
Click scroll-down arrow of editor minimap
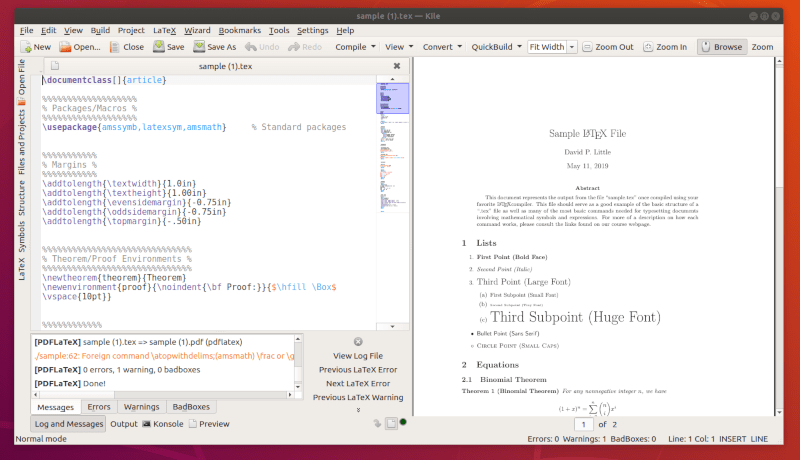[x=392, y=326]
